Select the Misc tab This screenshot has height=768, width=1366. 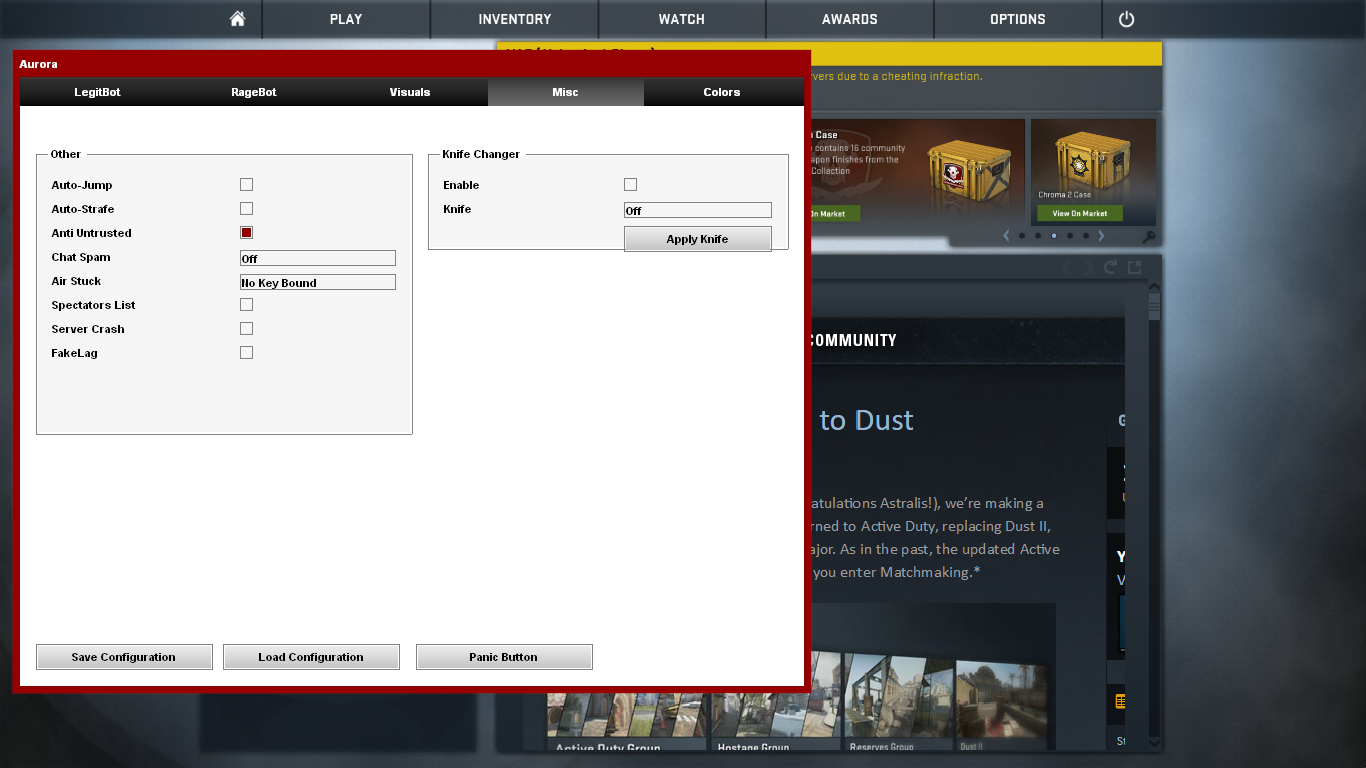566,92
